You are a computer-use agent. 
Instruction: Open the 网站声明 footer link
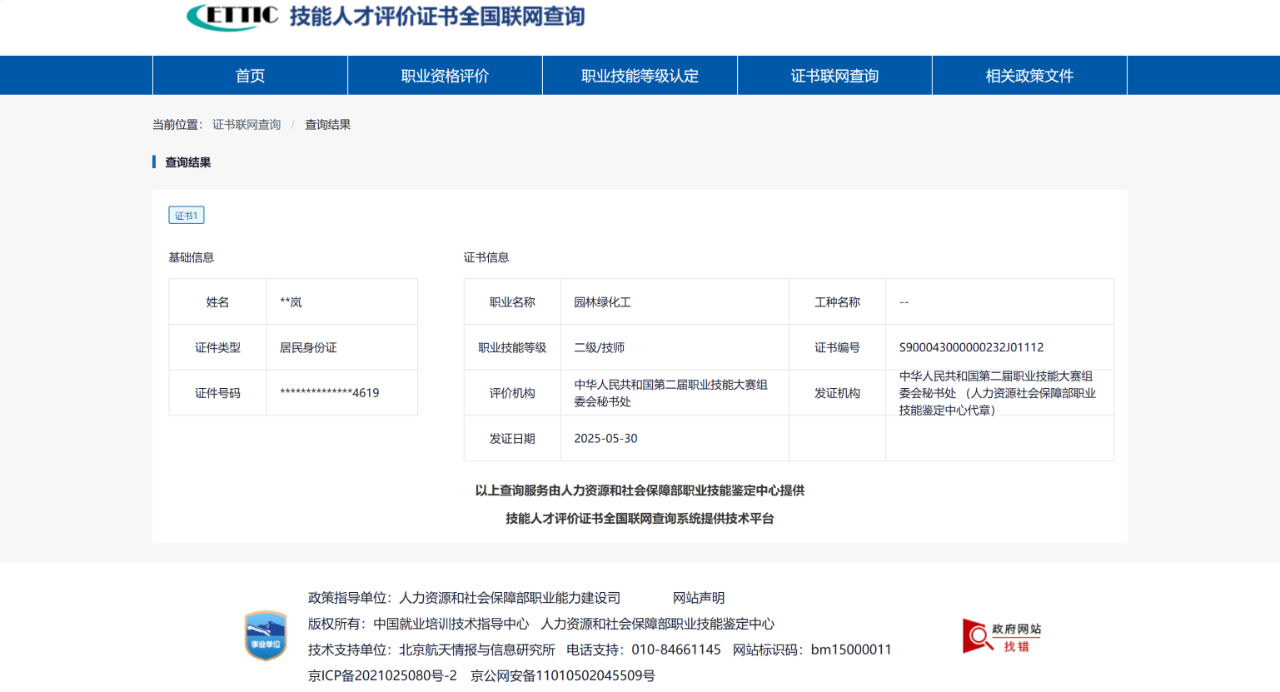(698, 598)
